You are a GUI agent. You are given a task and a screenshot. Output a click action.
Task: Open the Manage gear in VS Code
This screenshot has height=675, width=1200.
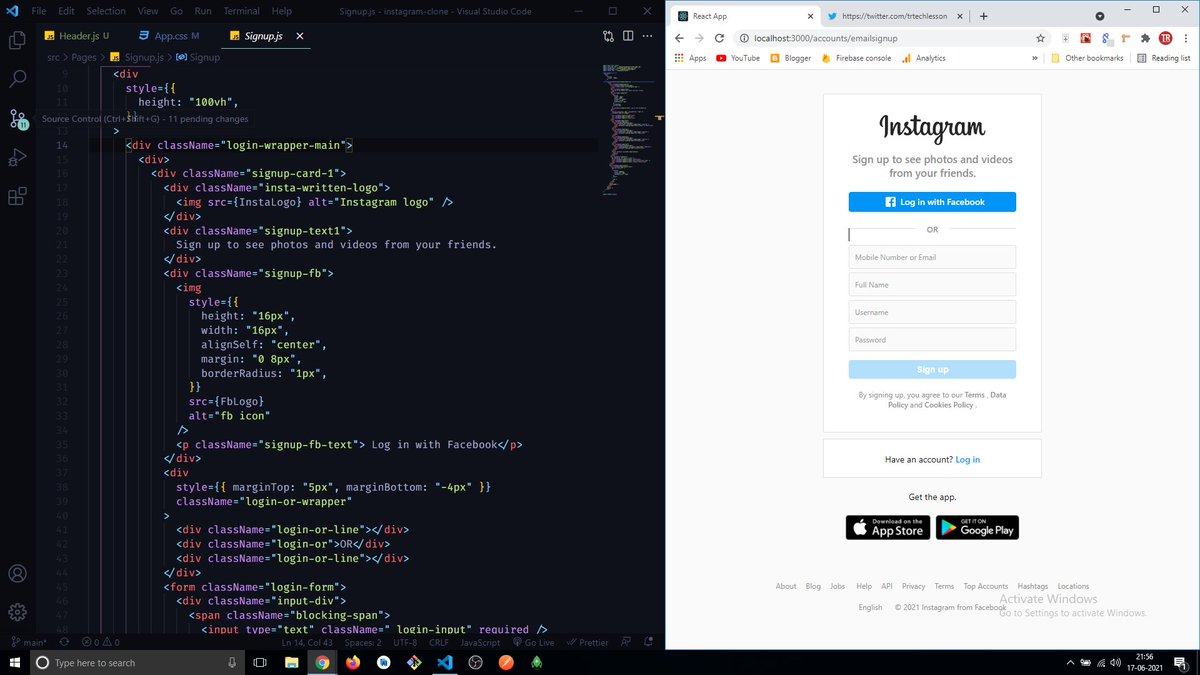17,612
